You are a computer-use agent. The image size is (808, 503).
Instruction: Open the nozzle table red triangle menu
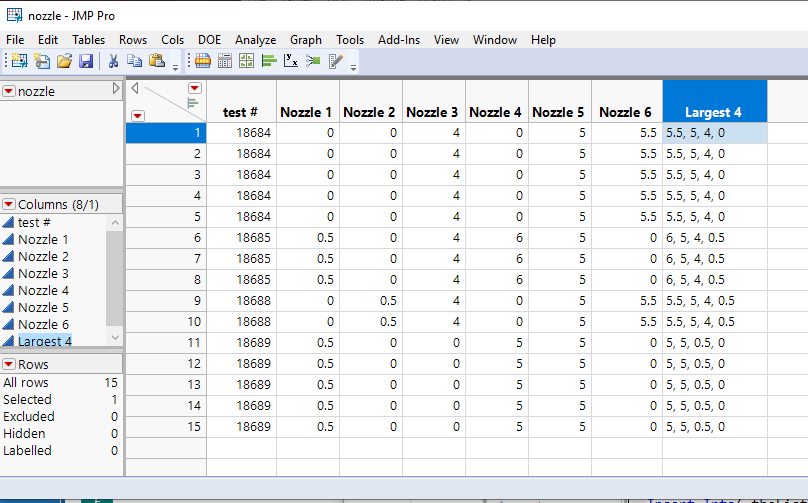point(9,91)
